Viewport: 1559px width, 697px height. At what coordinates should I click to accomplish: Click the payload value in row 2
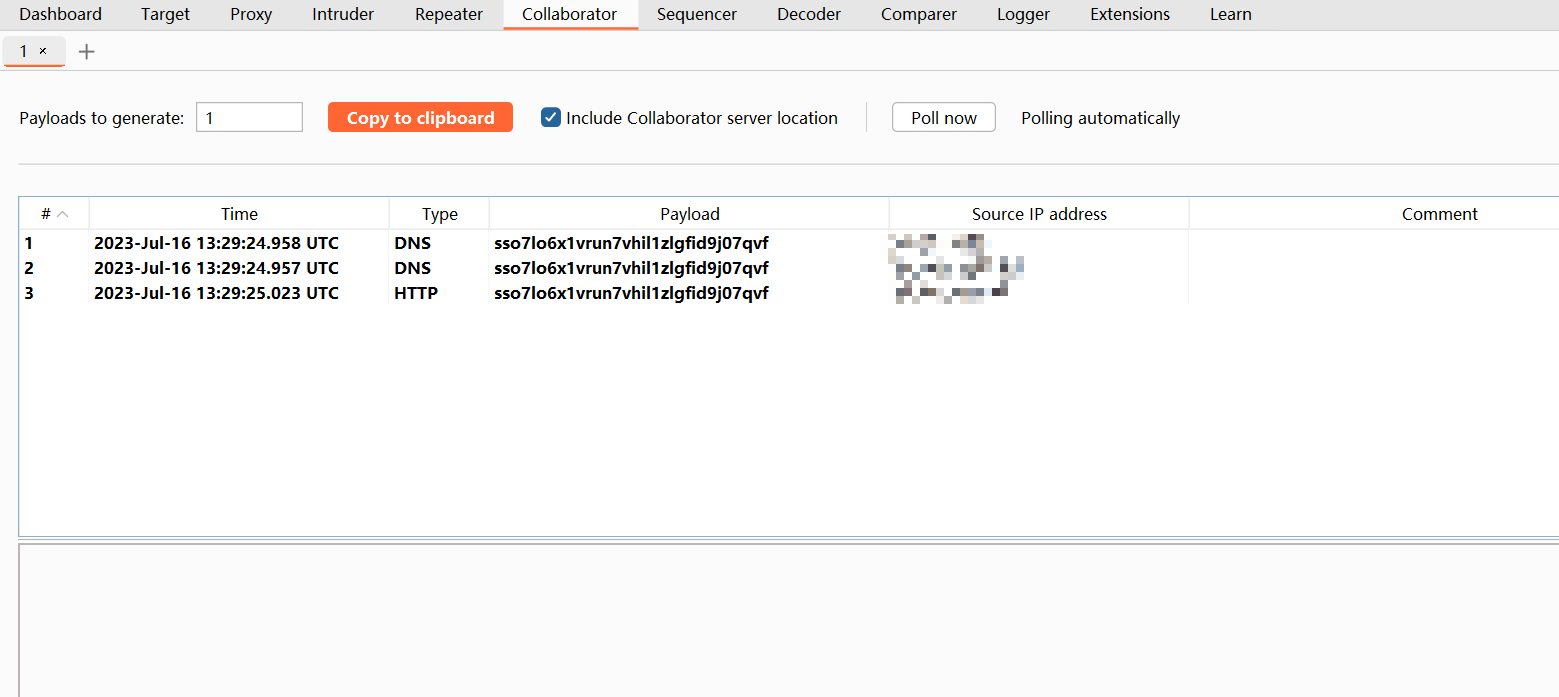(631, 268)
